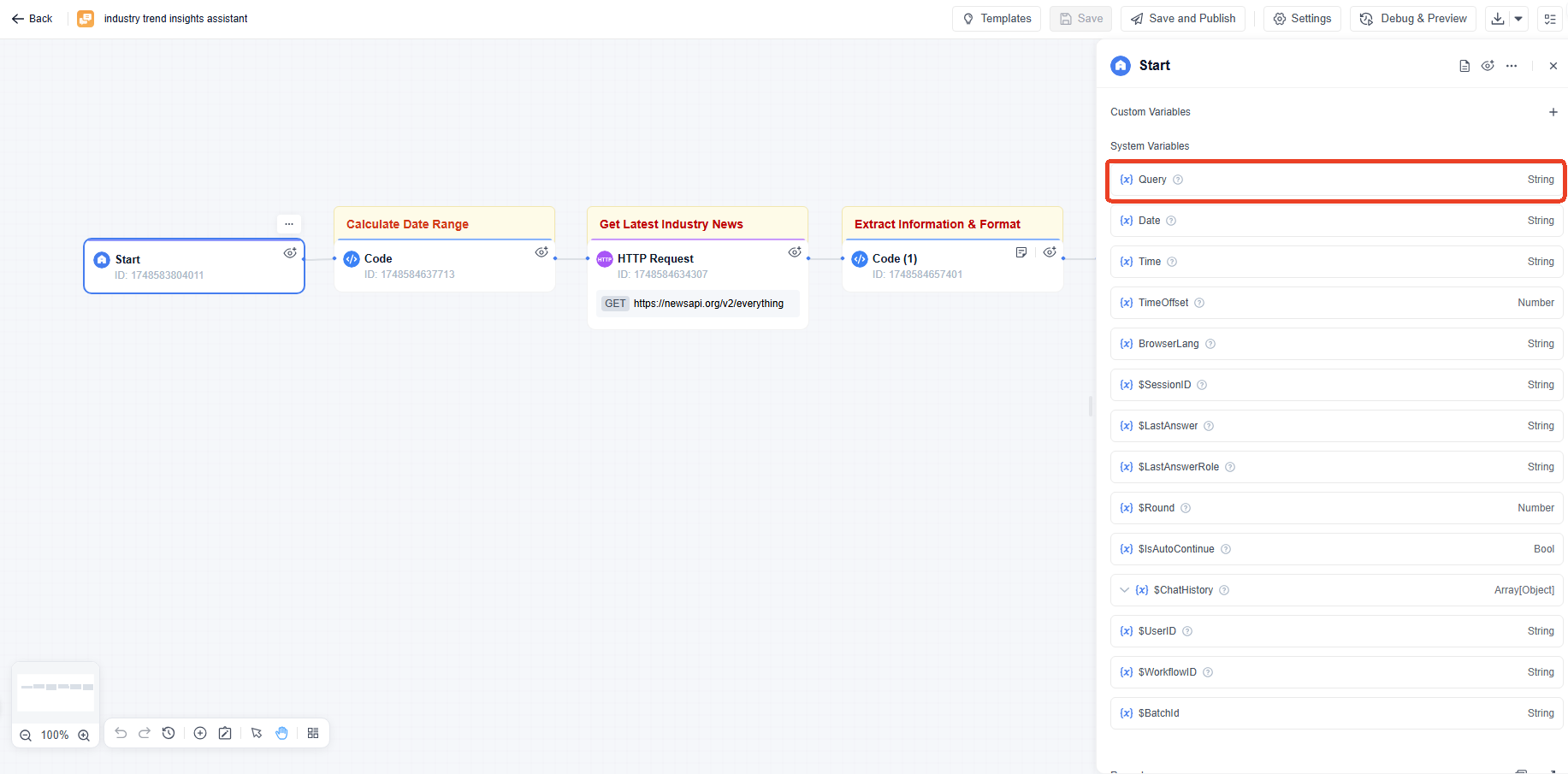This screenshot has height=774, width=1568.
Task: Click the Save button
Action: click(1081, 19)
